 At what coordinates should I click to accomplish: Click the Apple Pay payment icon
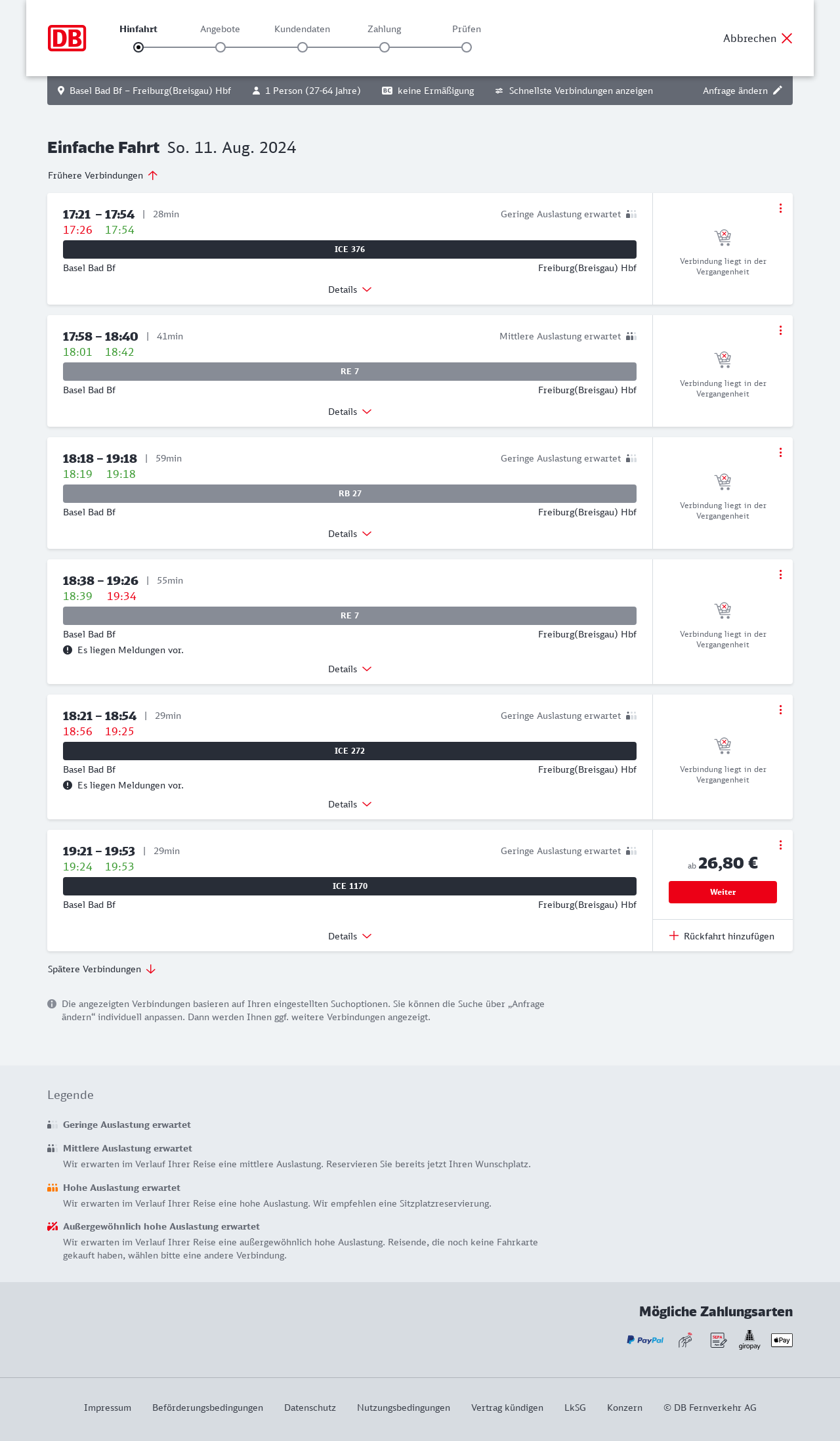click(782, 1340)
